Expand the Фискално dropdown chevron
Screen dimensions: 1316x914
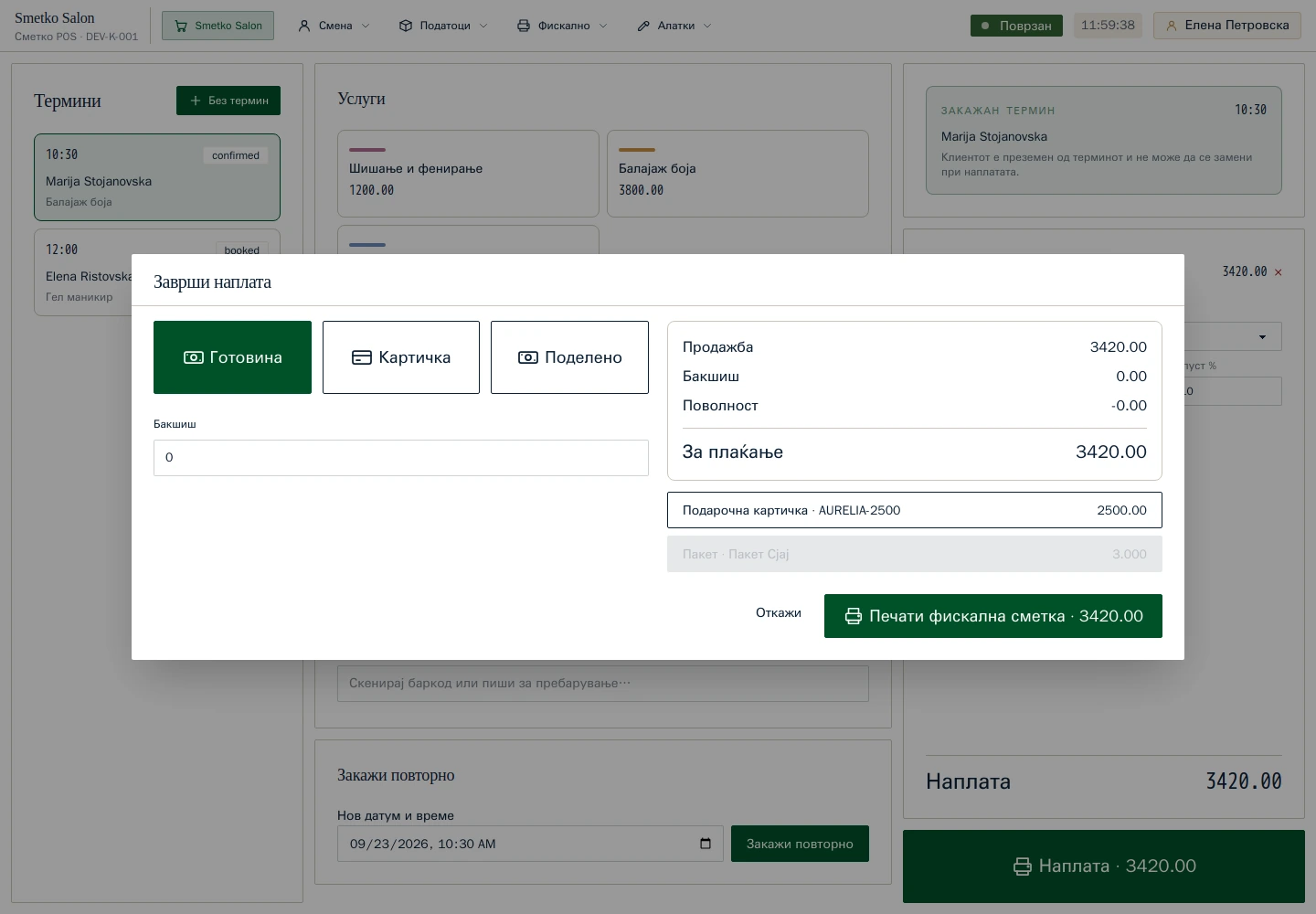tap(603, 26)
